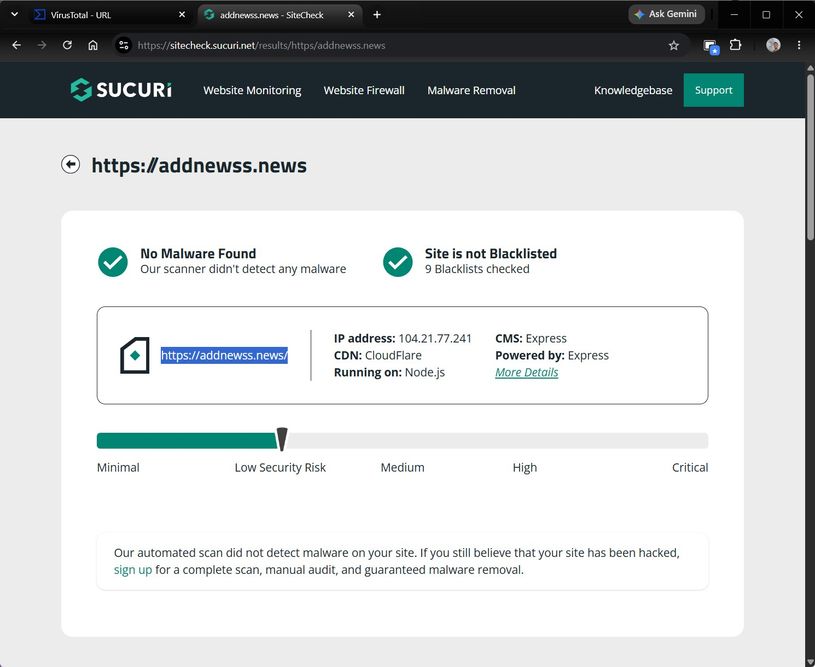Click the browser Forward arrow button
Viewport: 815px width, 667px height.
pos(42,45)
